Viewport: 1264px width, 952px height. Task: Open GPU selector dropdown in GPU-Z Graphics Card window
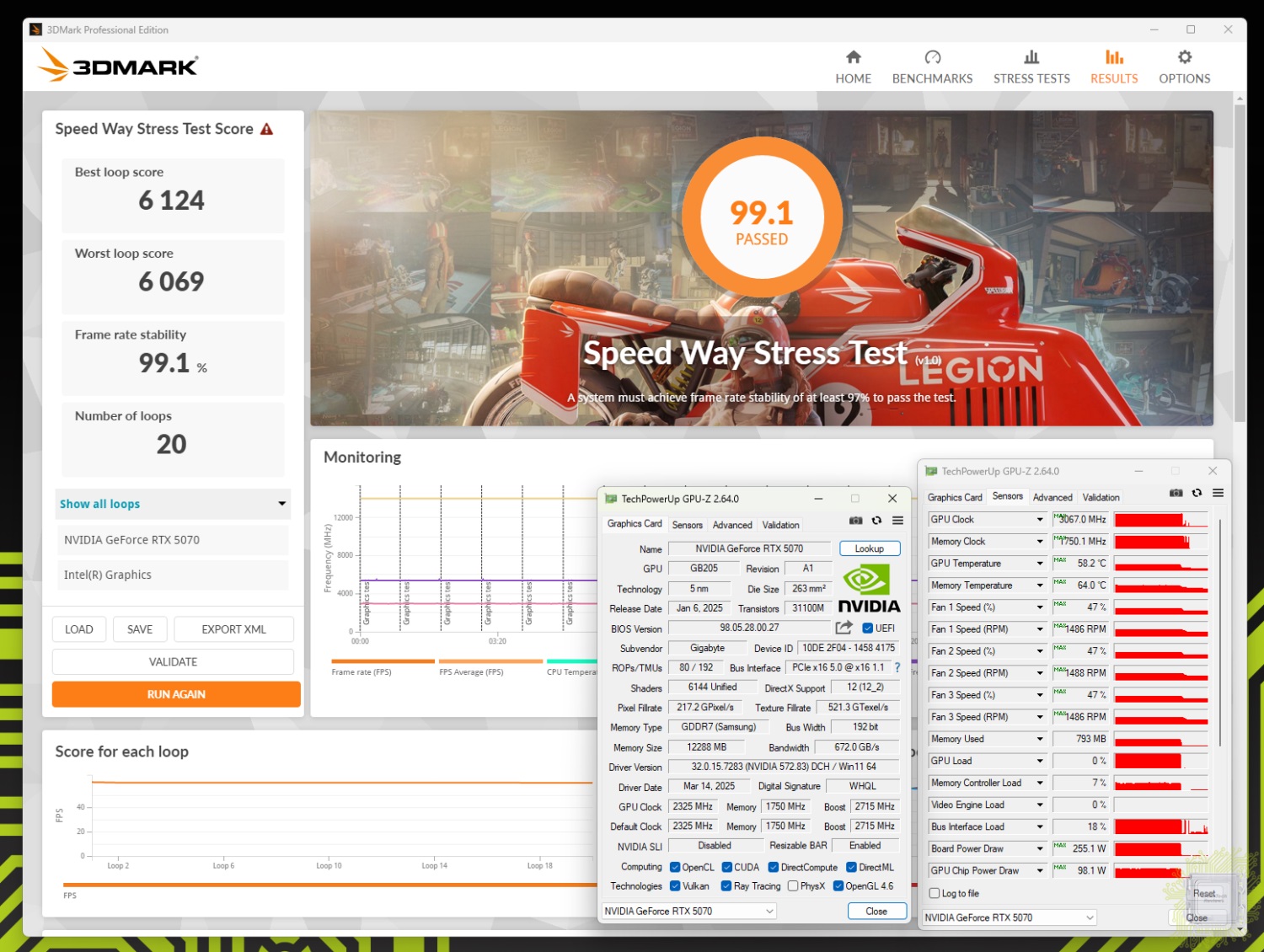click(689, 911)
